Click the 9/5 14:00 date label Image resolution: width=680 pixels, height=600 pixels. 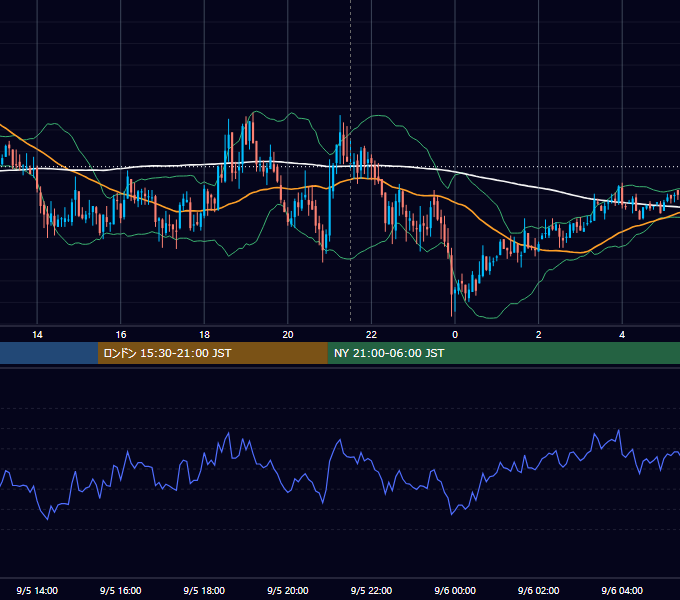37,590
